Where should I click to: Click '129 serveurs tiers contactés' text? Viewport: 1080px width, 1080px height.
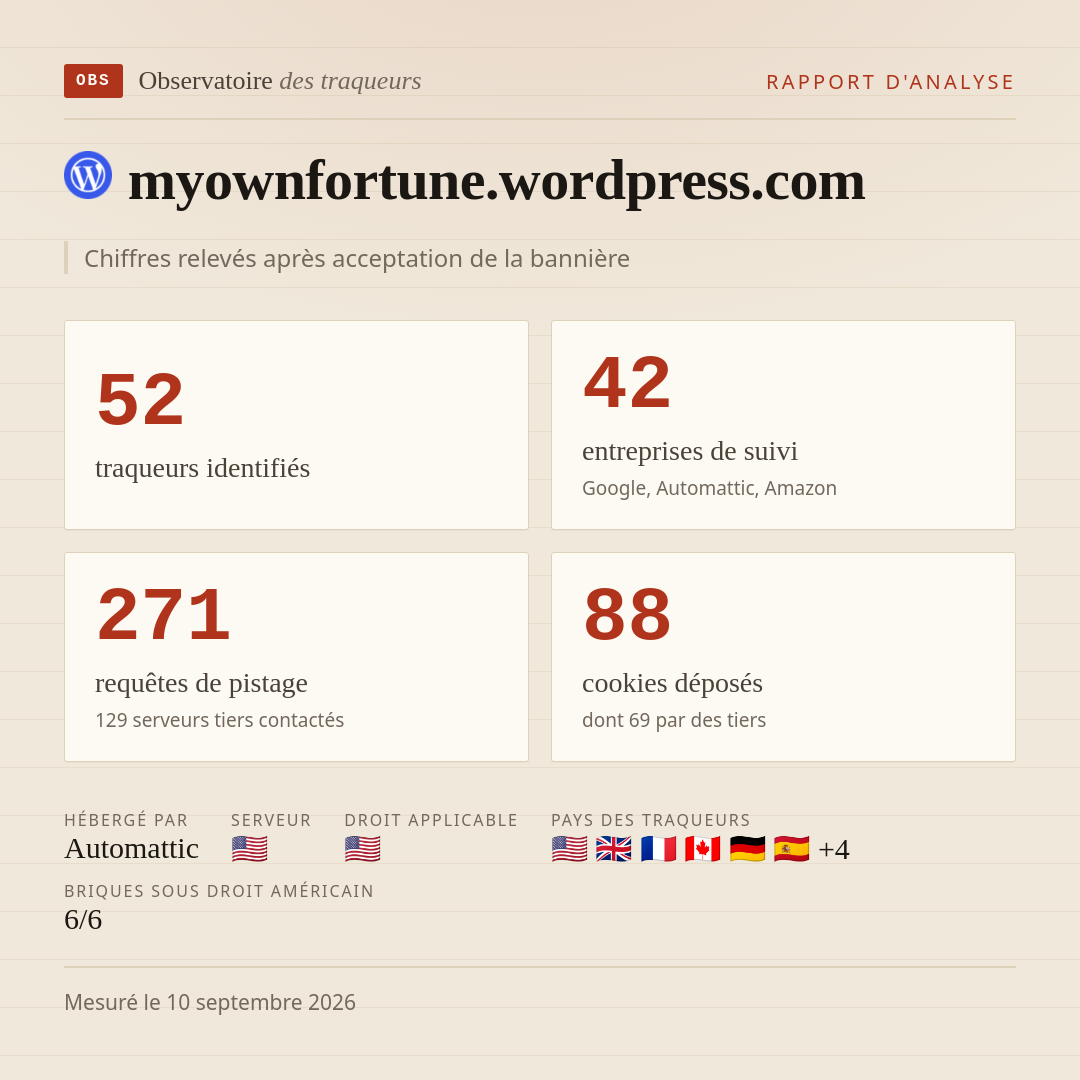(x=220, y=720)
